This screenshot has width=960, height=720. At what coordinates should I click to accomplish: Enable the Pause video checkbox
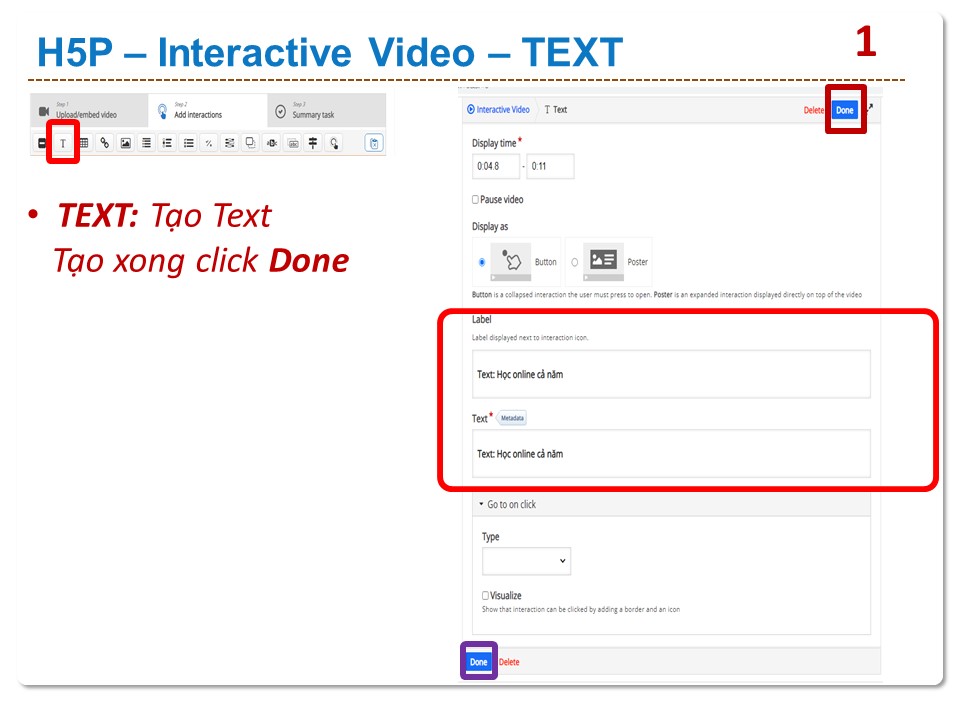[476, 200]
